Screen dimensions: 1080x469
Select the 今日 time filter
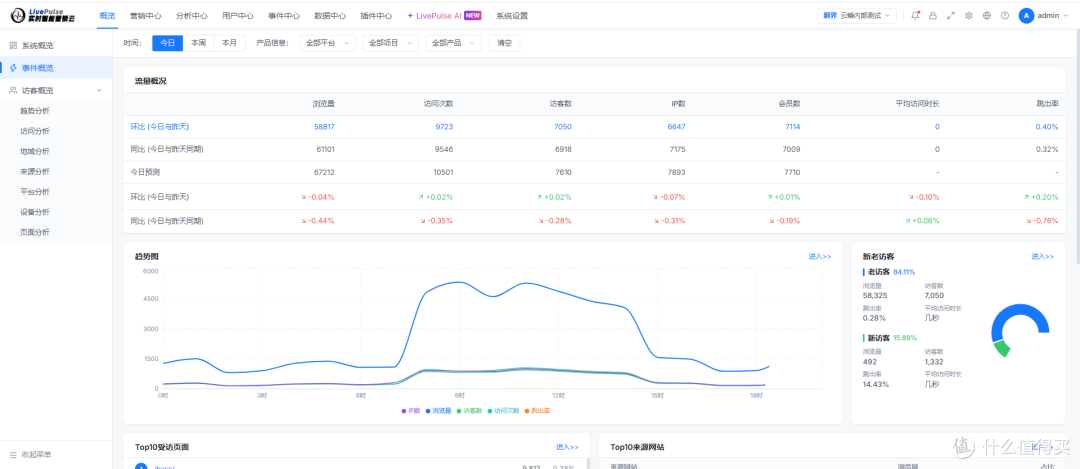pyautogui.click(x=167, y=43)
